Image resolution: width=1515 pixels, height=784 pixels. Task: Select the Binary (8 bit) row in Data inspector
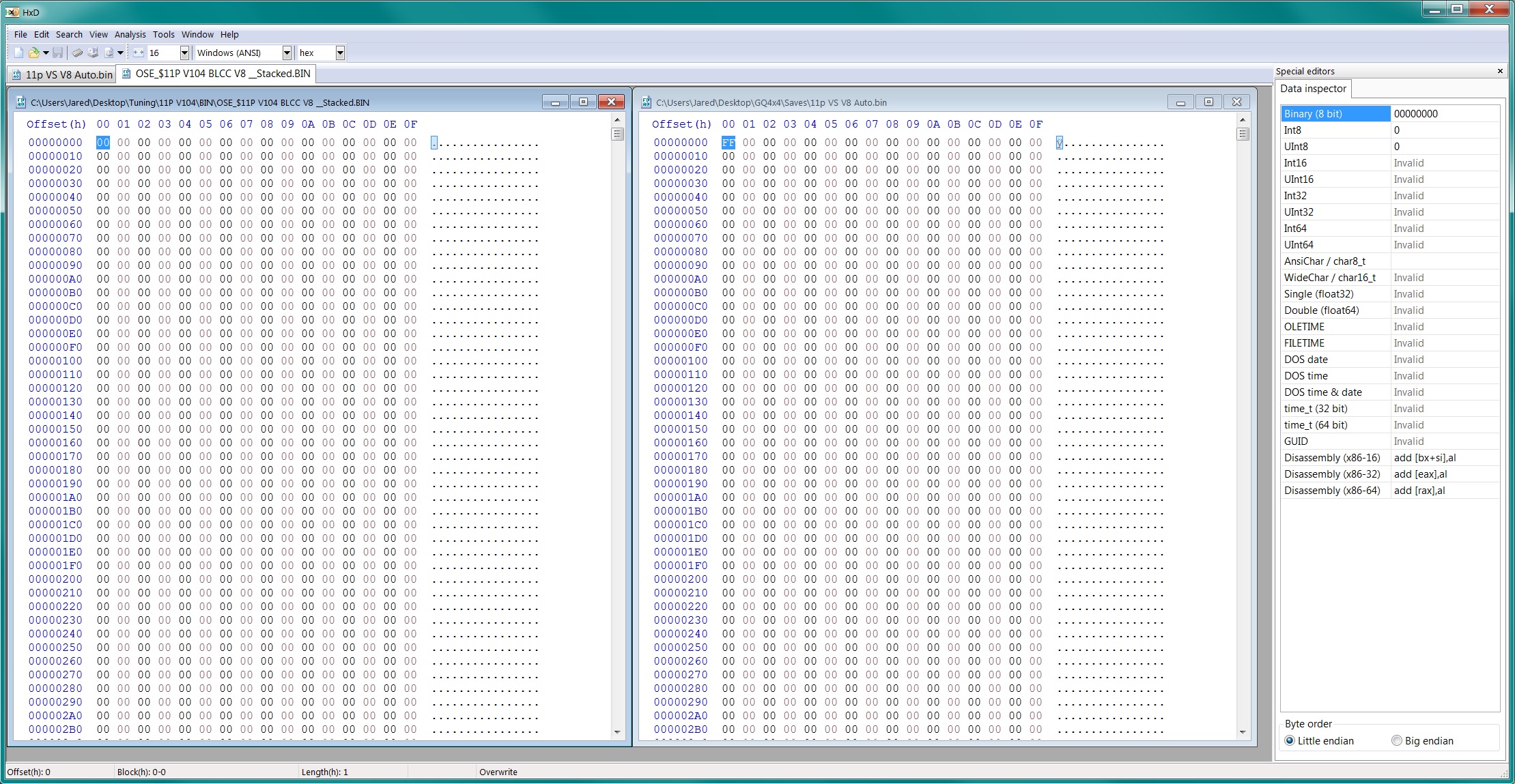point(1389,114)
